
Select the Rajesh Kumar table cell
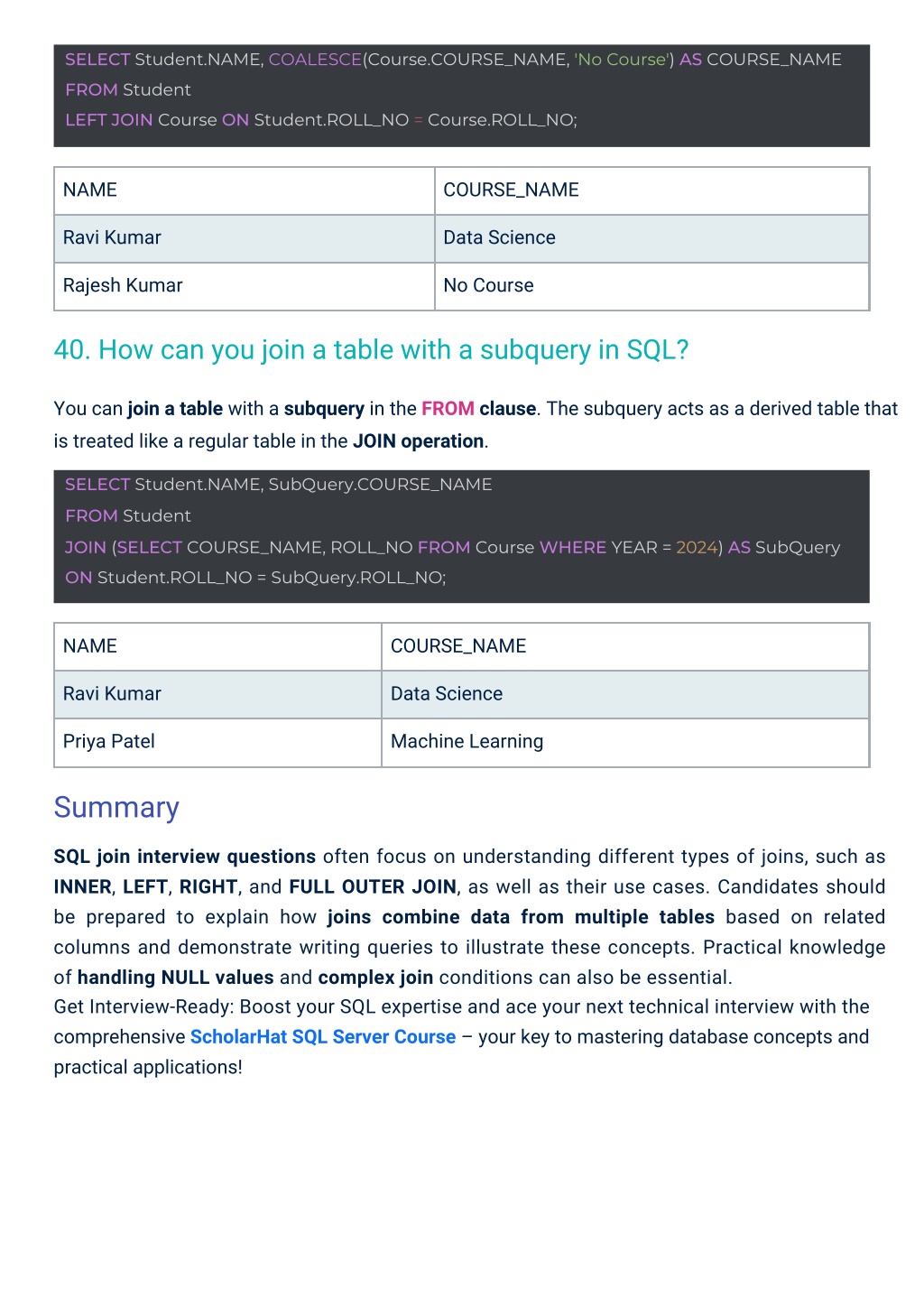click(245, 286)
